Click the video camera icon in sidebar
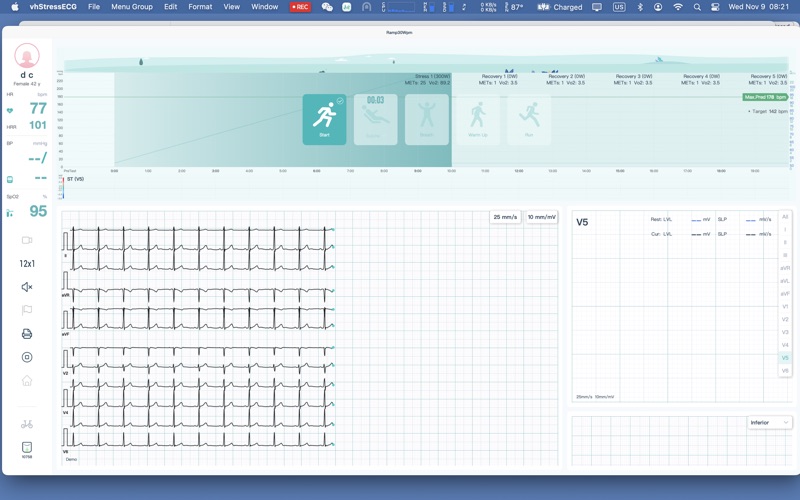 coord(27,240)
